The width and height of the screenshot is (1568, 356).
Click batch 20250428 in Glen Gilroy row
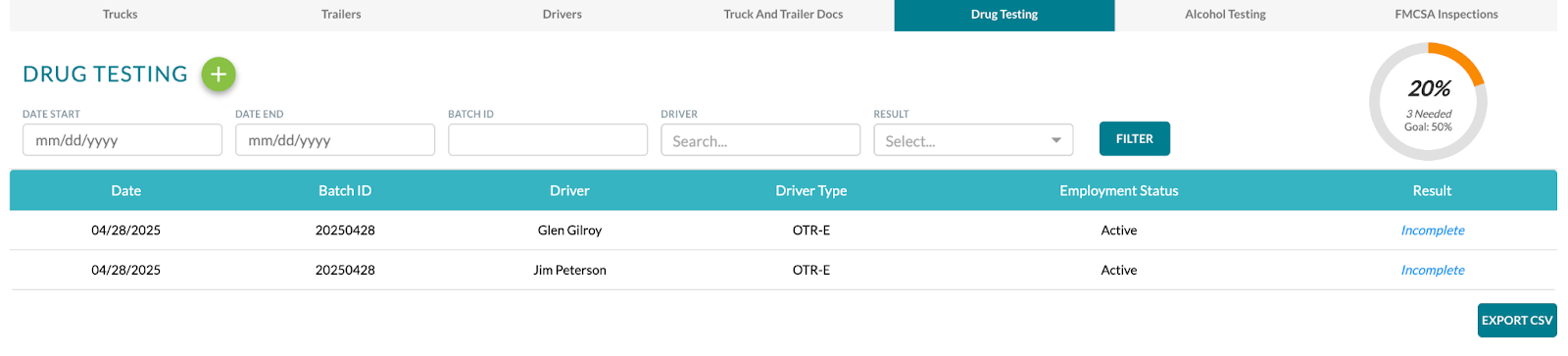click(x=345, y=230)
